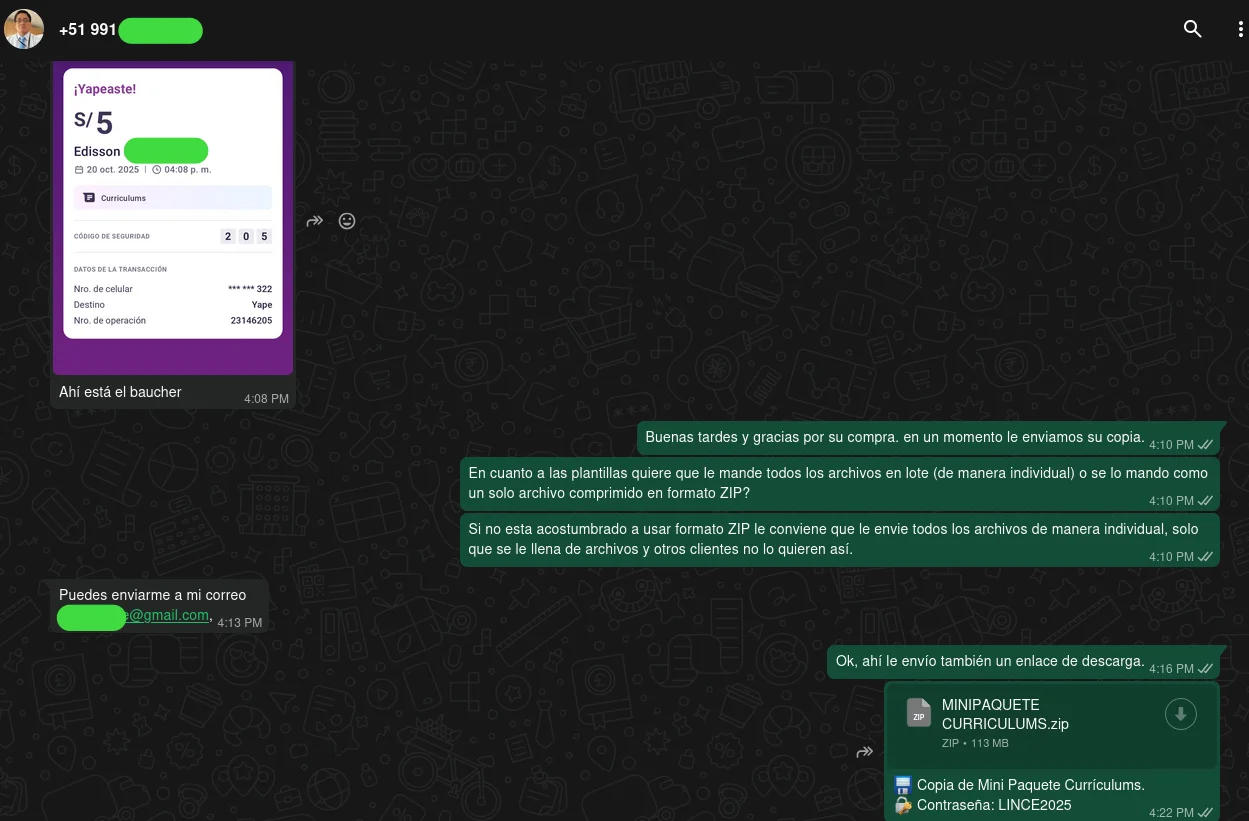Click the ZIP file type icon
Image resolution: width=1249 pixels, height=821 pixels.
[918, 713]
